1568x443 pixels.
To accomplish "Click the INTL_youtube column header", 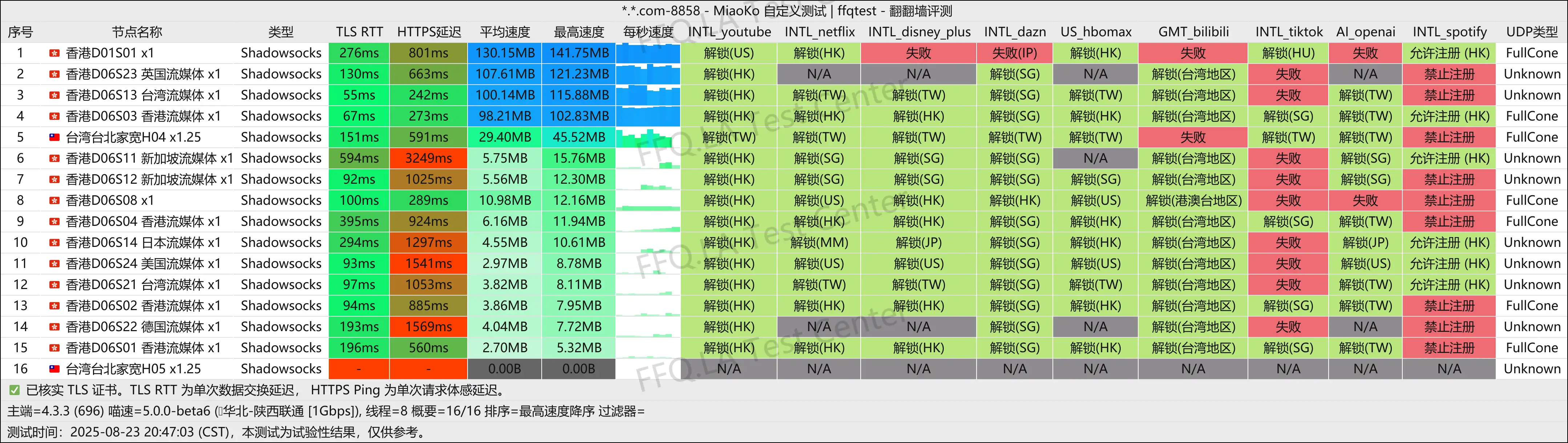I will (x=729, y=32).
